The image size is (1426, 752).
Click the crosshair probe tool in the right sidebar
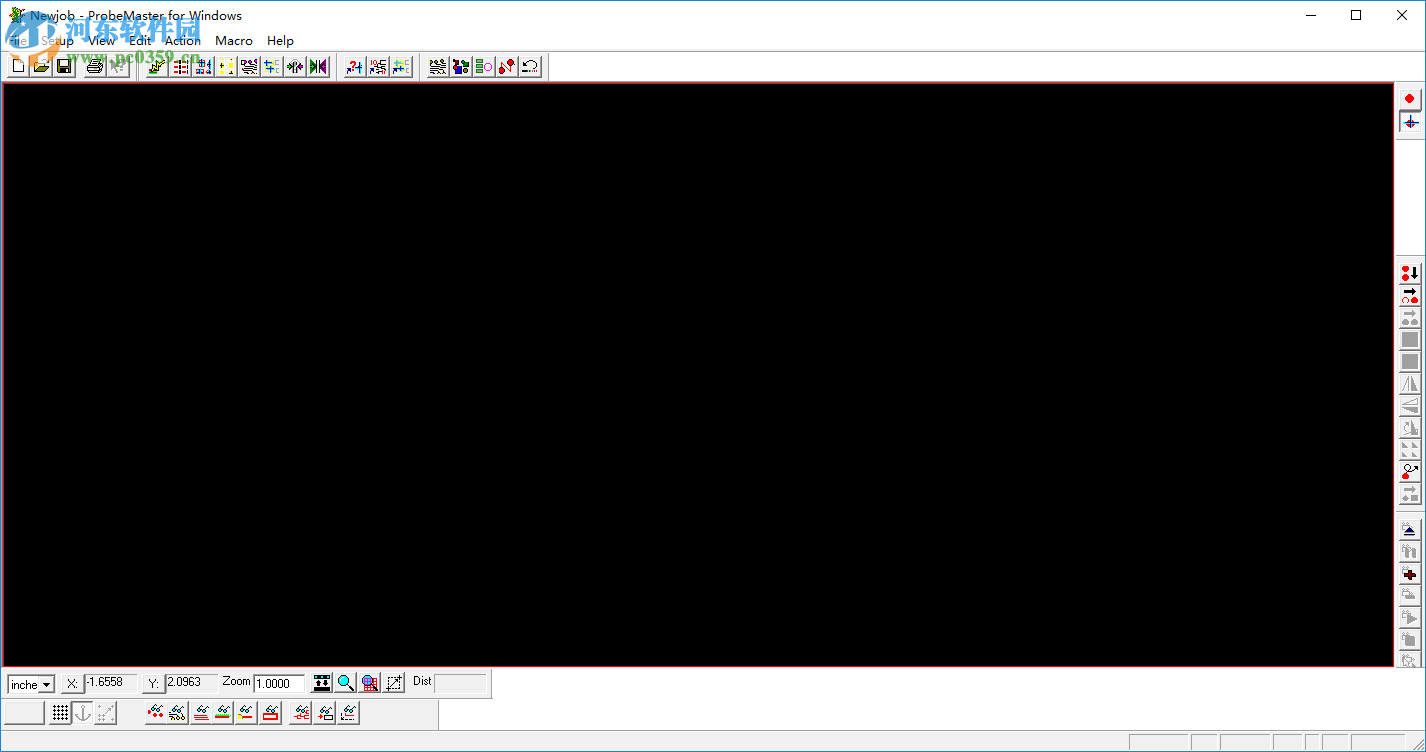tap(1409, 122)
